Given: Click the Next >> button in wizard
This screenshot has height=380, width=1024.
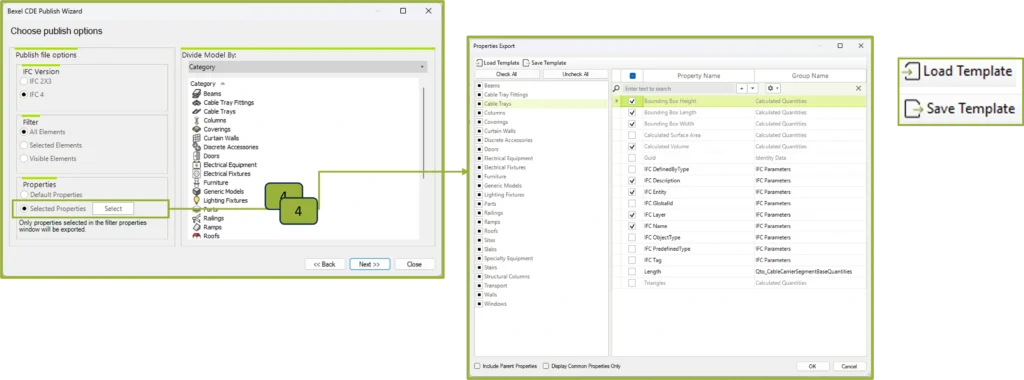Looking at the screenshot, I should pyautogui.click(x=370, y=264).
